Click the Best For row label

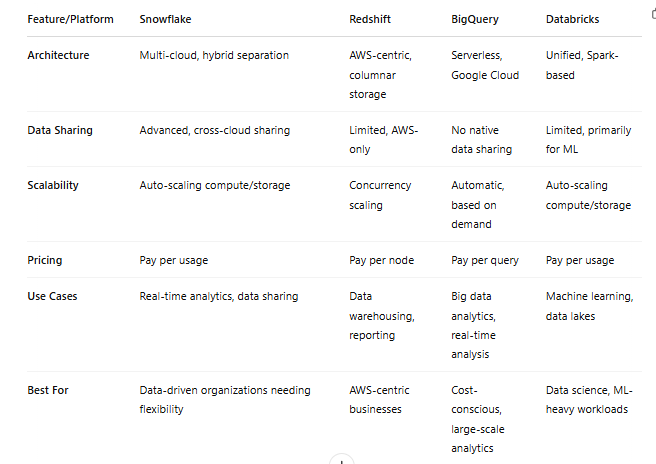point(48,390)
